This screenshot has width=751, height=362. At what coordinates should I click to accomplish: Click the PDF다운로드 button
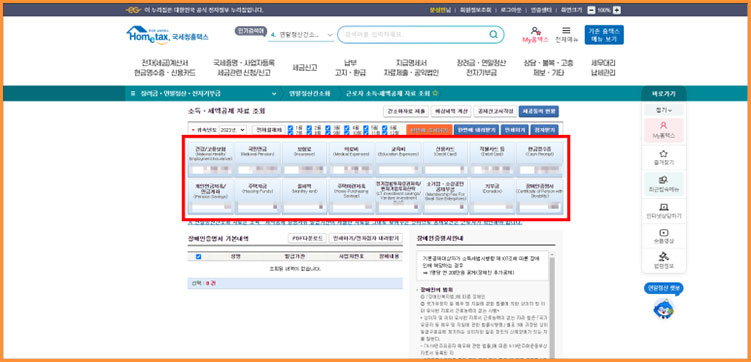tap(307, 238)
